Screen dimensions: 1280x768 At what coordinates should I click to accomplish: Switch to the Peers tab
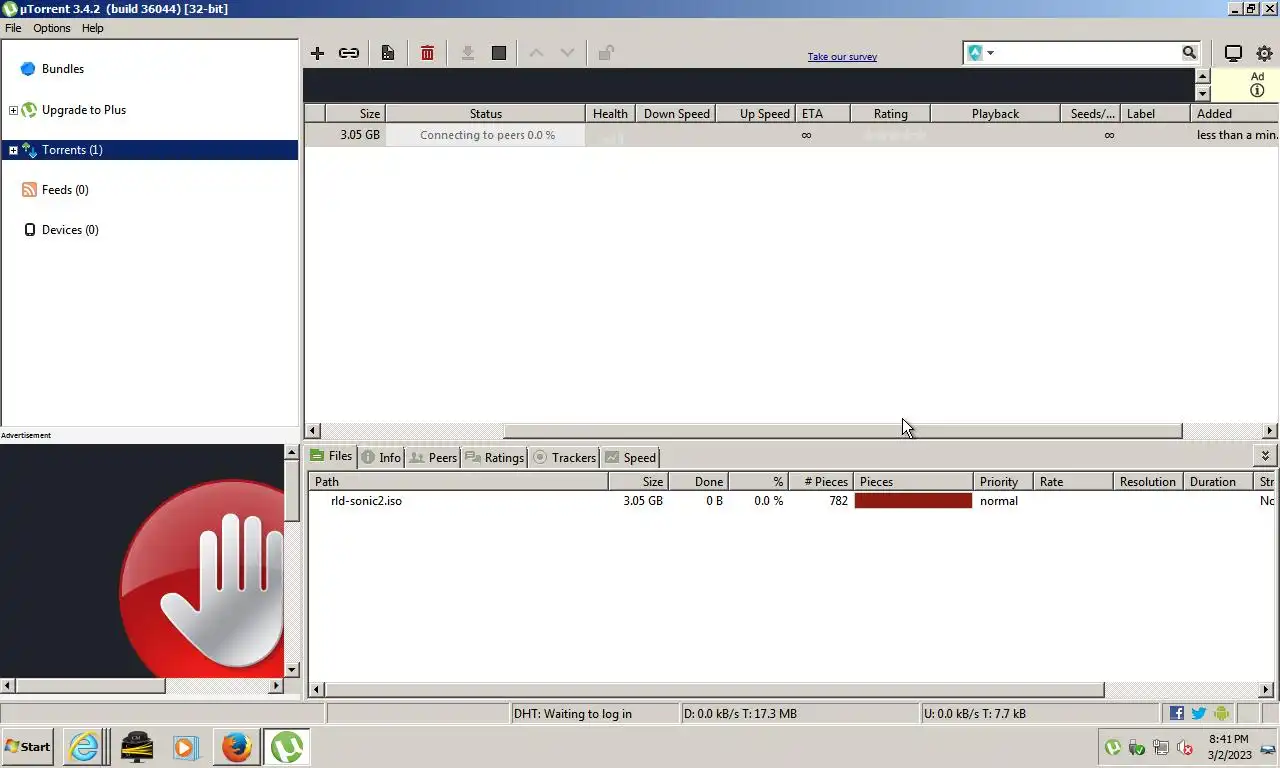[x=433, y=457]
